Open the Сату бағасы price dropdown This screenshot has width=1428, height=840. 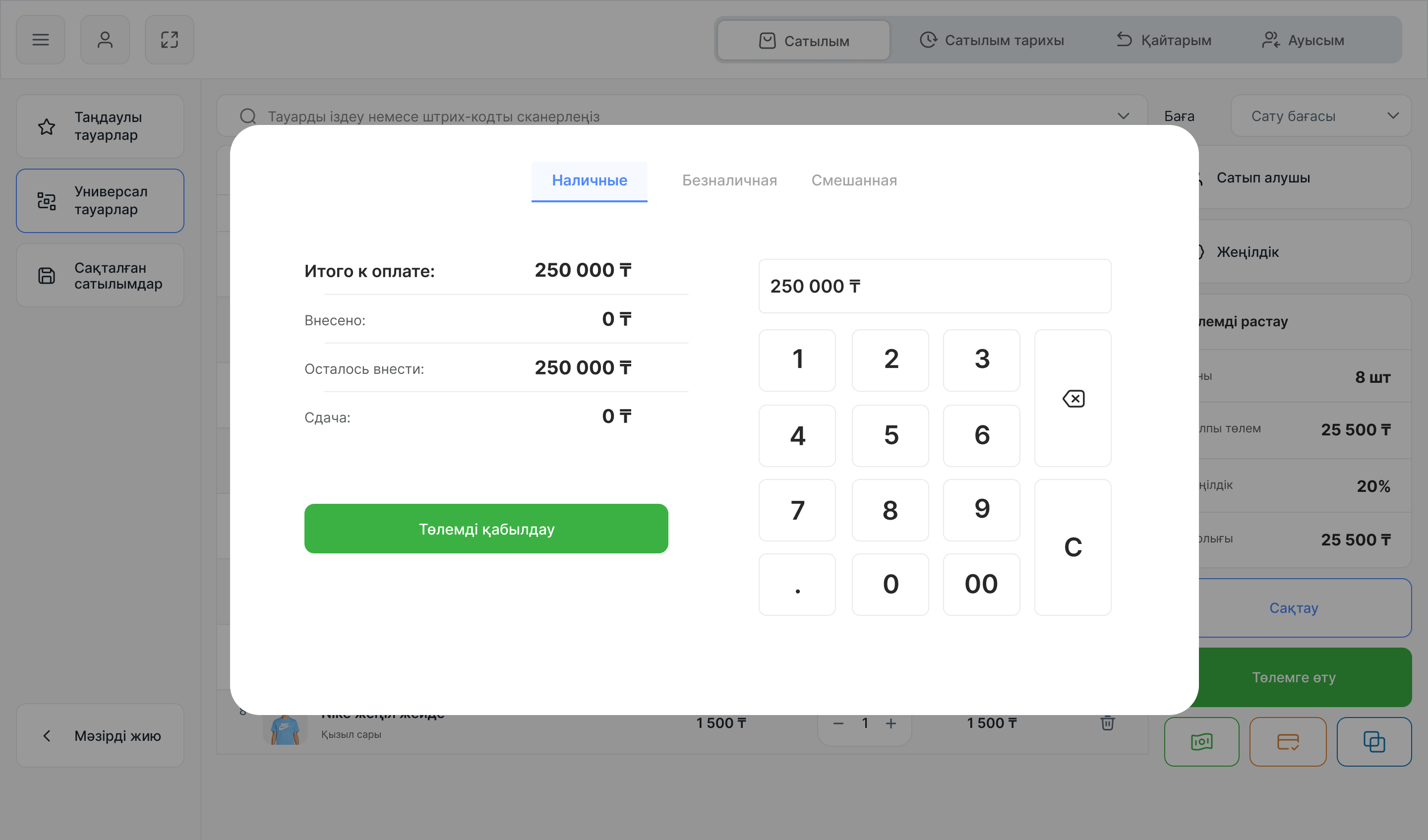click(1321, 116)
